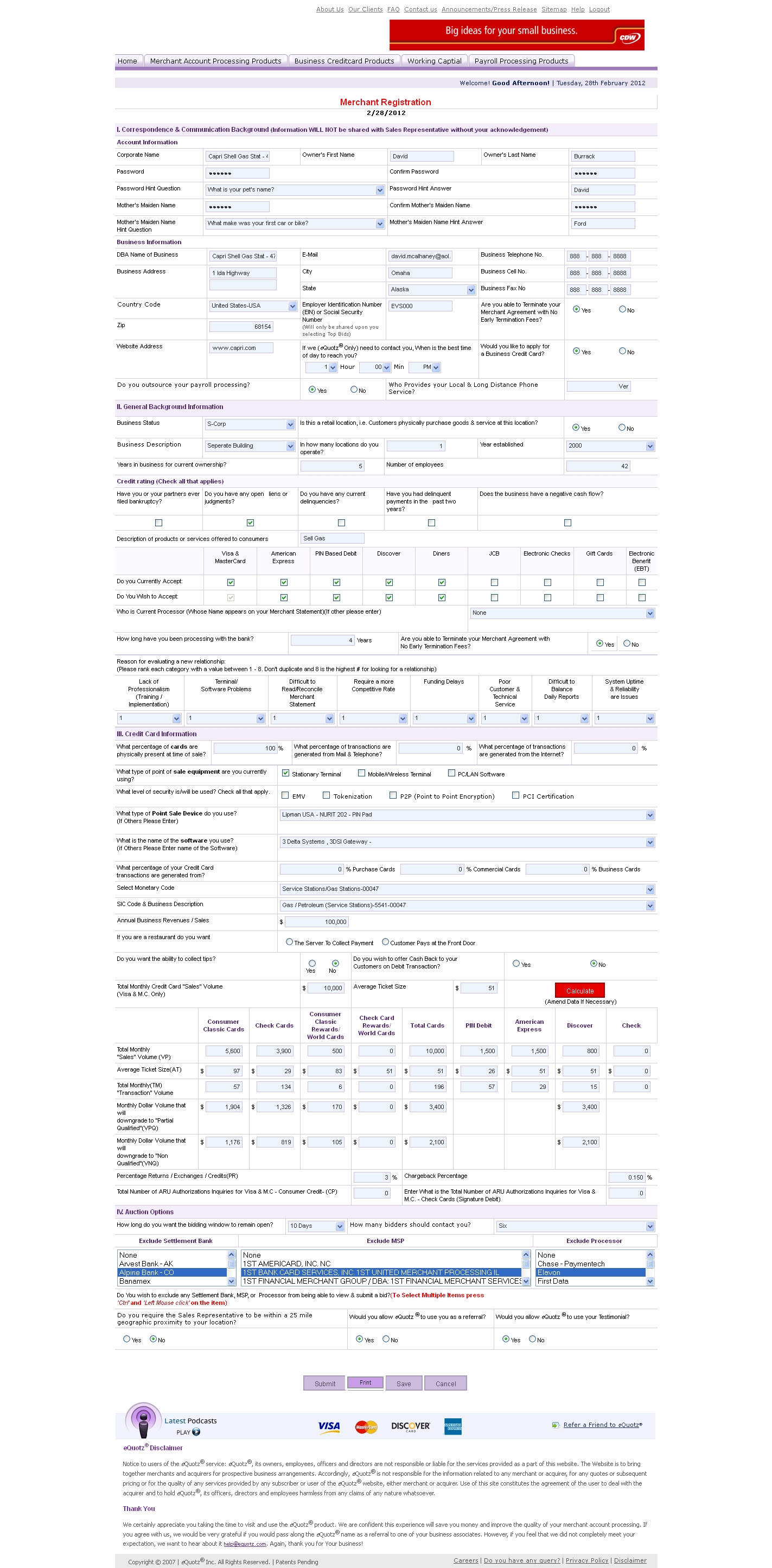The width and height of the screenshot is (772, 1568).
Task: Click the Submit button
Action: 324,1384
